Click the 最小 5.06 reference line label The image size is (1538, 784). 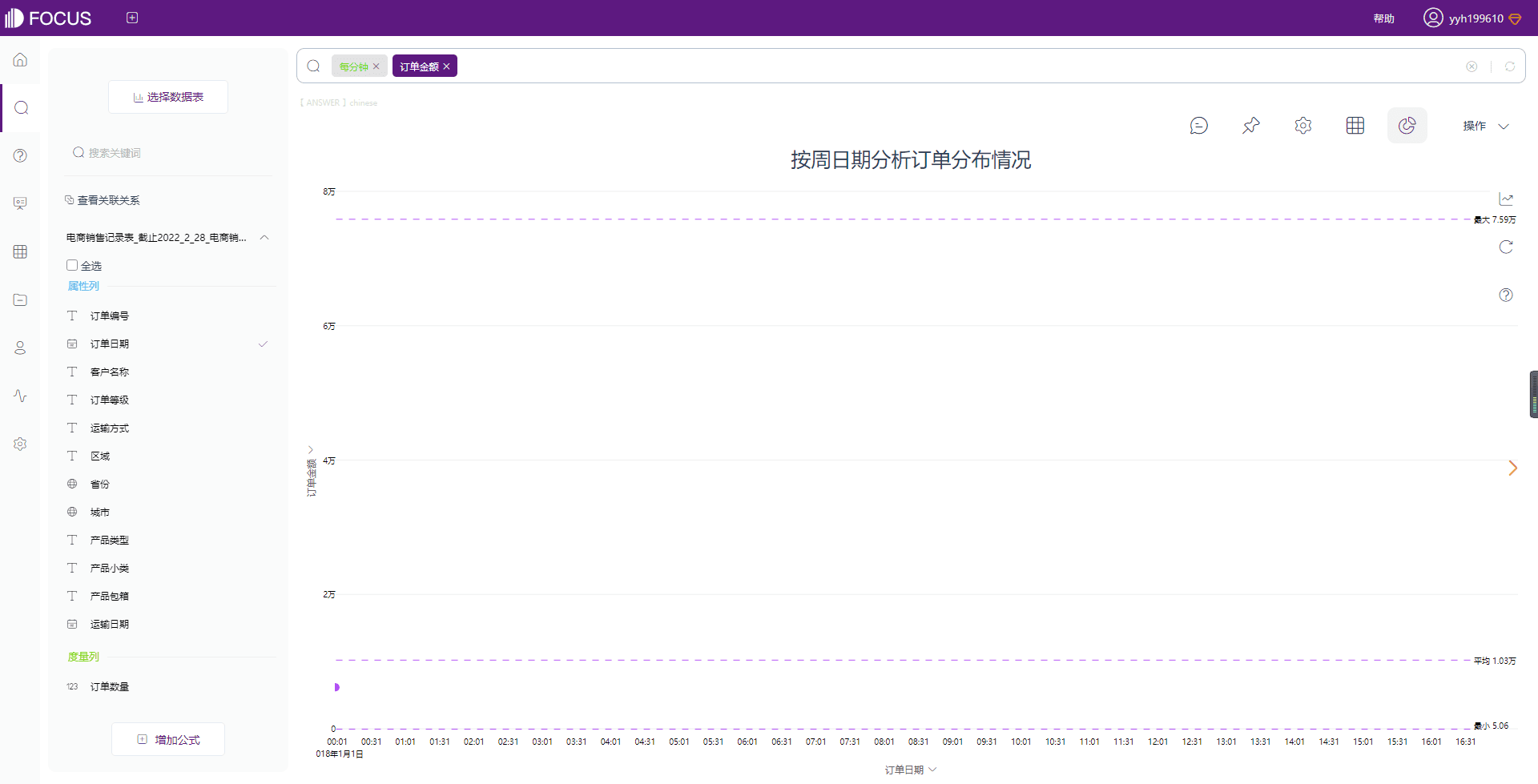pyautogui.click(x=1491, y=726)
